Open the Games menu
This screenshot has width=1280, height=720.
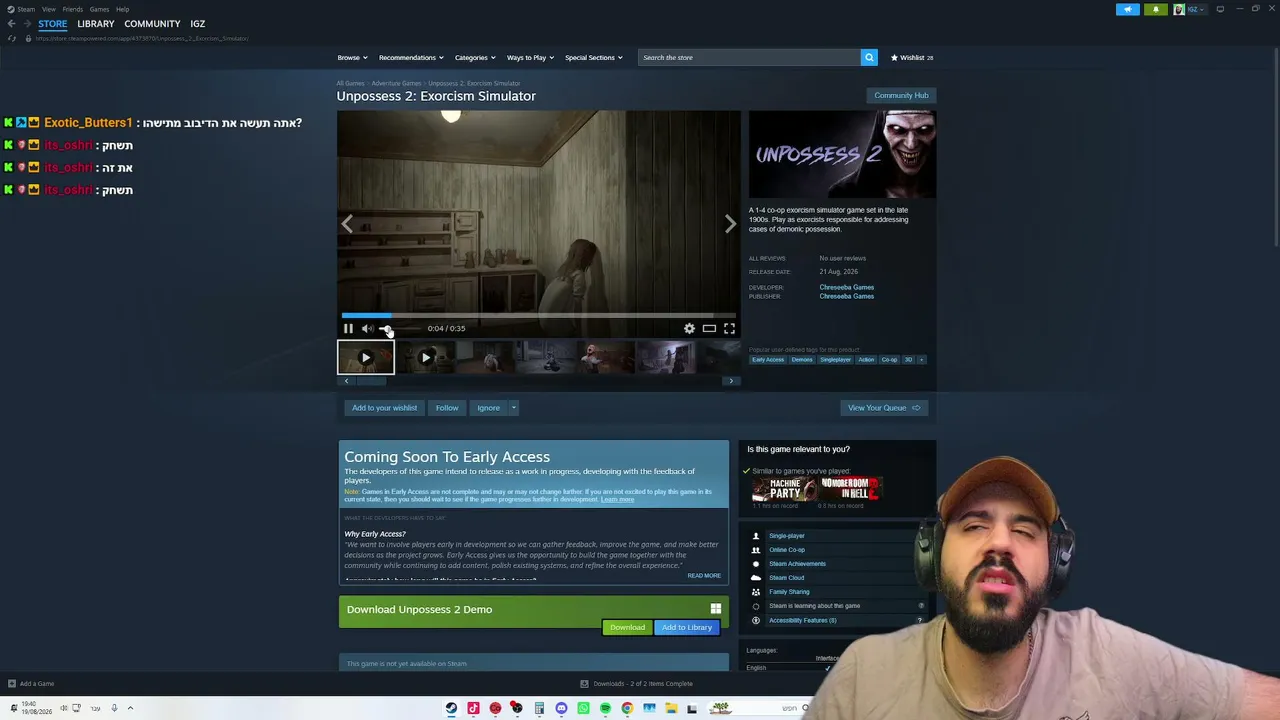99,9
